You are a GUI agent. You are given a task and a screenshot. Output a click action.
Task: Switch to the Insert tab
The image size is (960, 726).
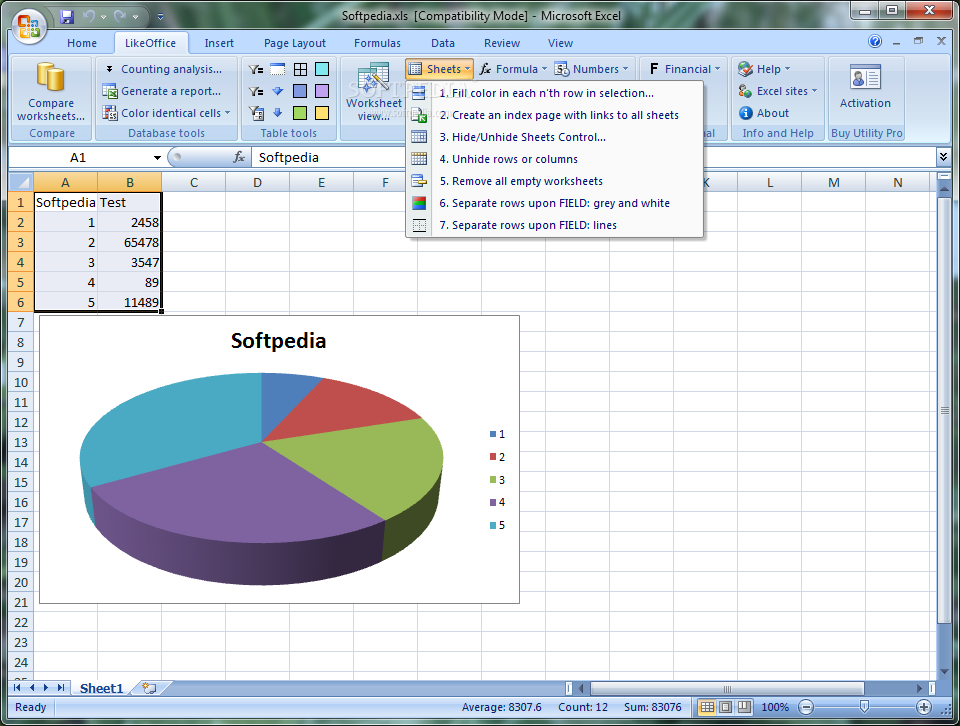click(x=219, y=43)
